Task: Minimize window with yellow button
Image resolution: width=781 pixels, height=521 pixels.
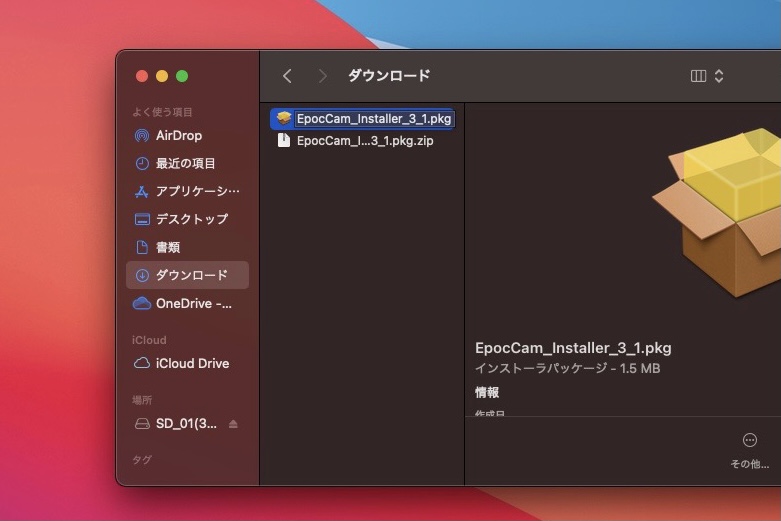Action: tap(162, 76)
